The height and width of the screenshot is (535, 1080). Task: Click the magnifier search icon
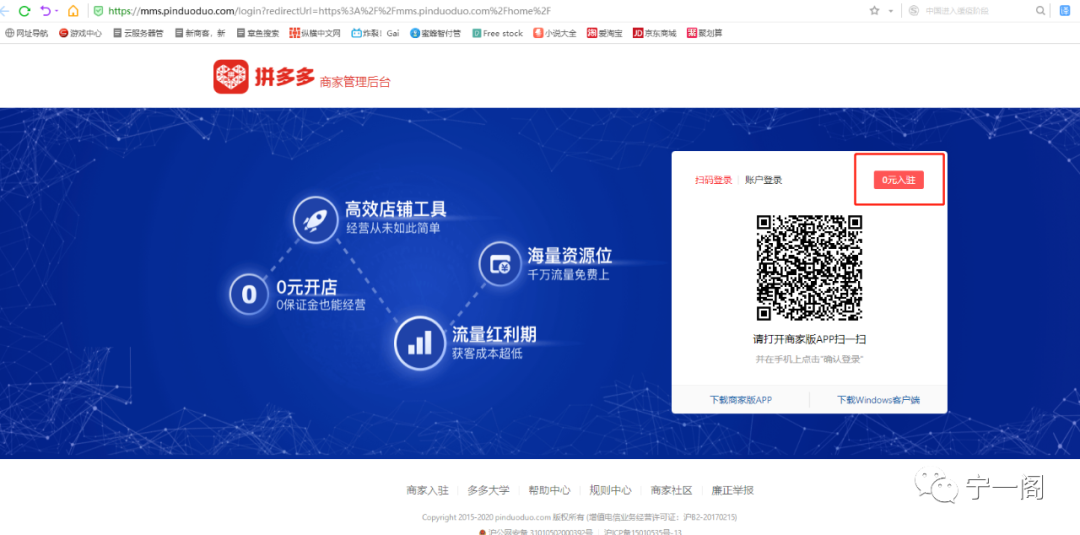click(1040, 11)
